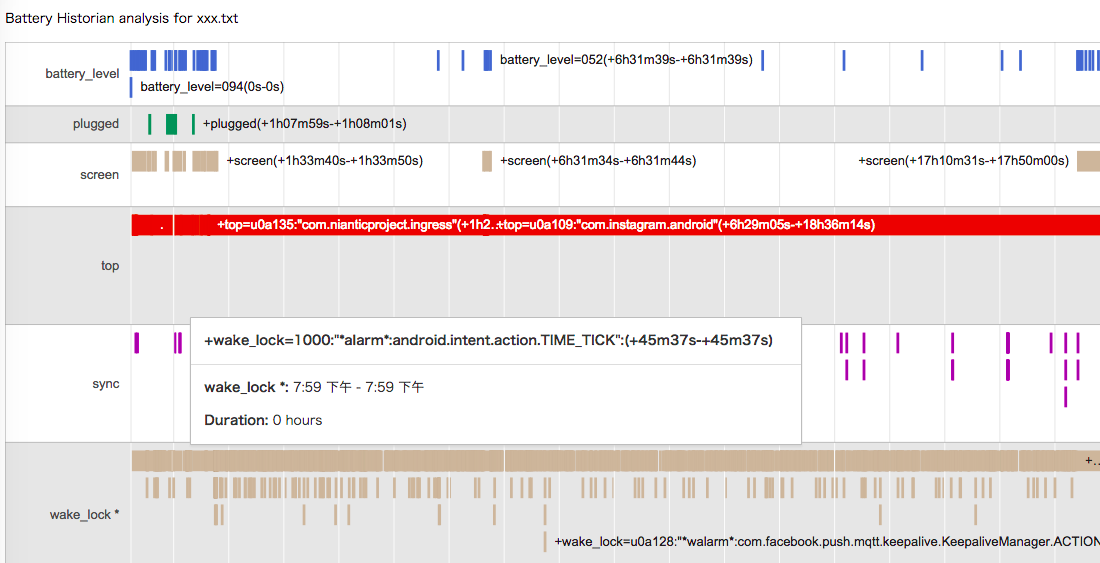The width and height of the screenshot is (1100, 563).
Task: Click the plugged row label
Action: coord(96,124)
